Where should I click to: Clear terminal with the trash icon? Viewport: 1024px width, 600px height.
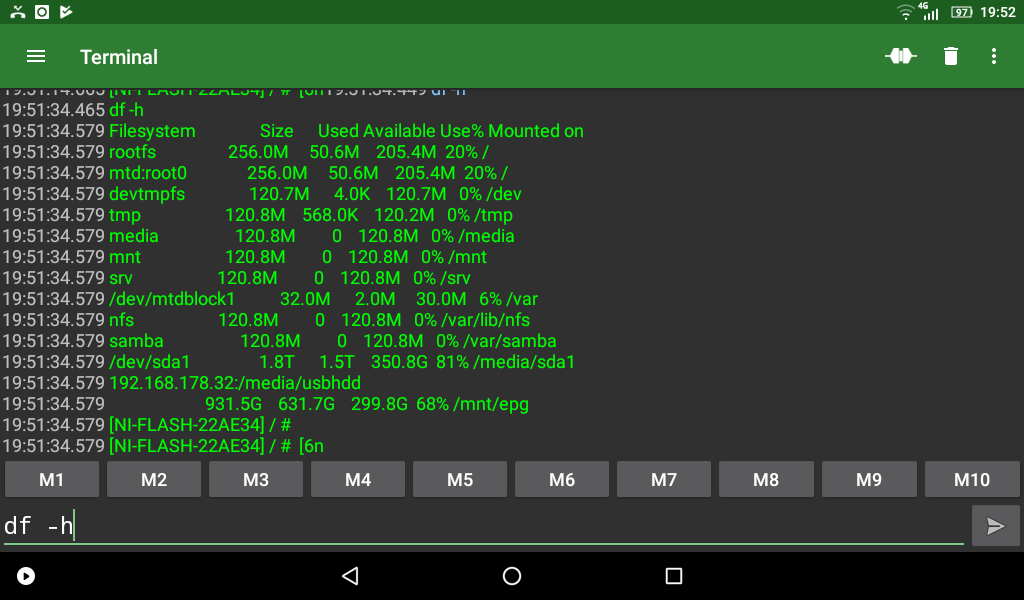[x=950, y=57]
